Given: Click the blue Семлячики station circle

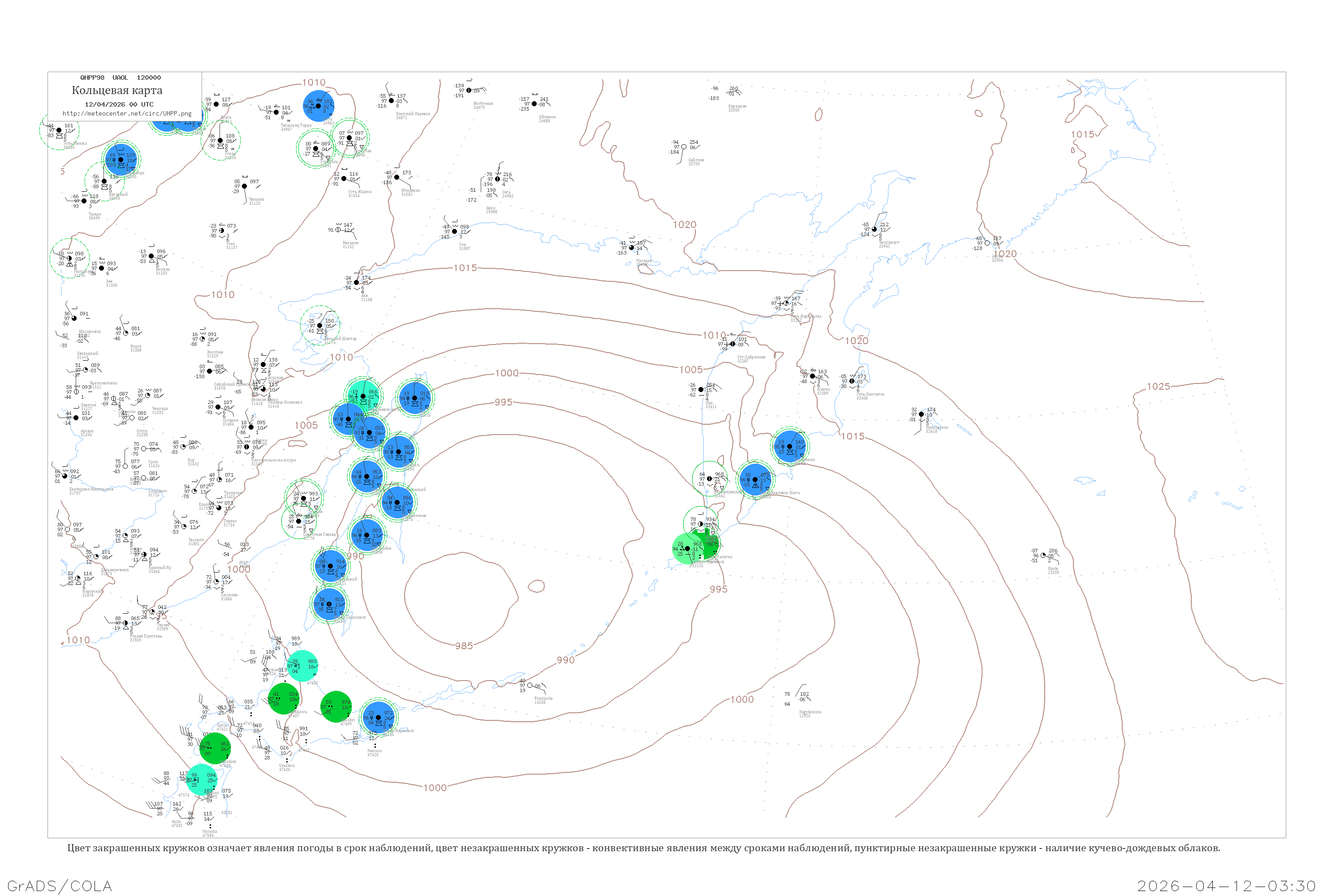Looking at the screenshot, I should coord(790,446).
